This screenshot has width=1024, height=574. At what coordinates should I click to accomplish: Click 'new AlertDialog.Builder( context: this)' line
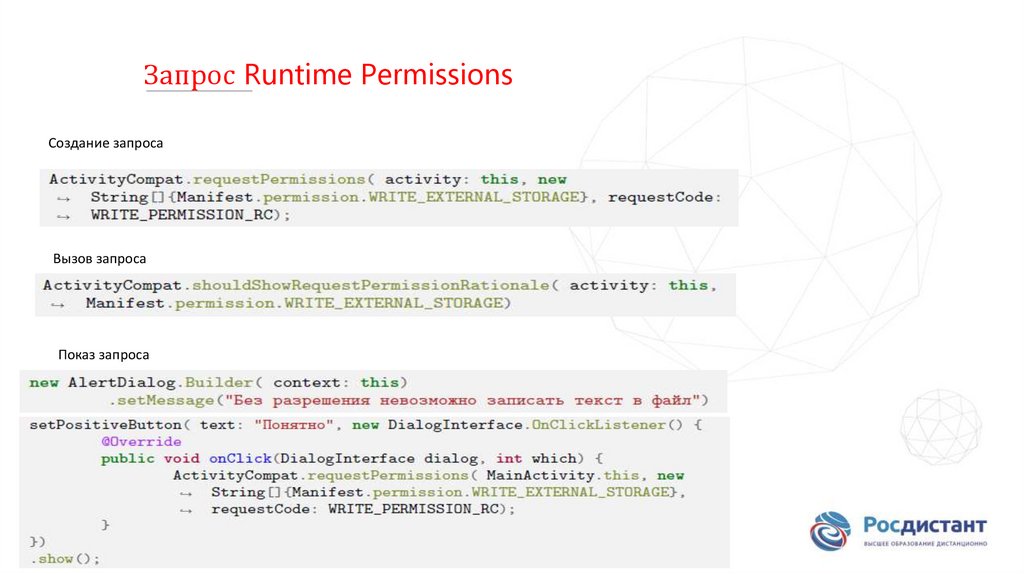click(219, 383)
